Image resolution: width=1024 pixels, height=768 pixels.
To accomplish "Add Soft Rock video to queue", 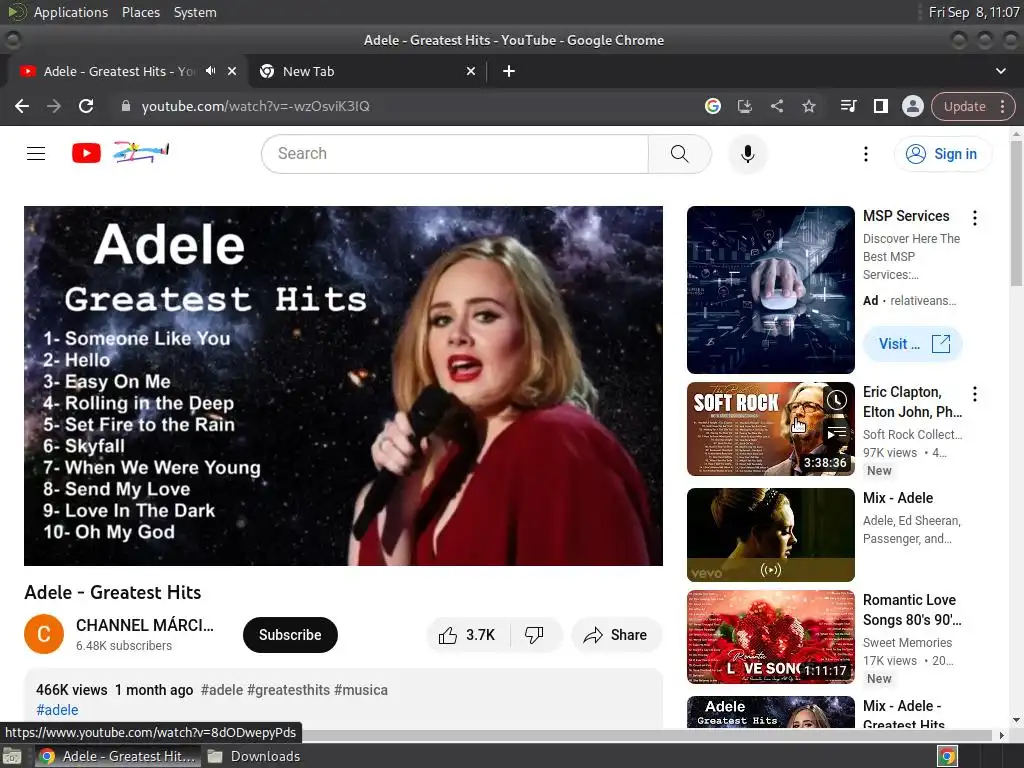I will click(837, 432).
